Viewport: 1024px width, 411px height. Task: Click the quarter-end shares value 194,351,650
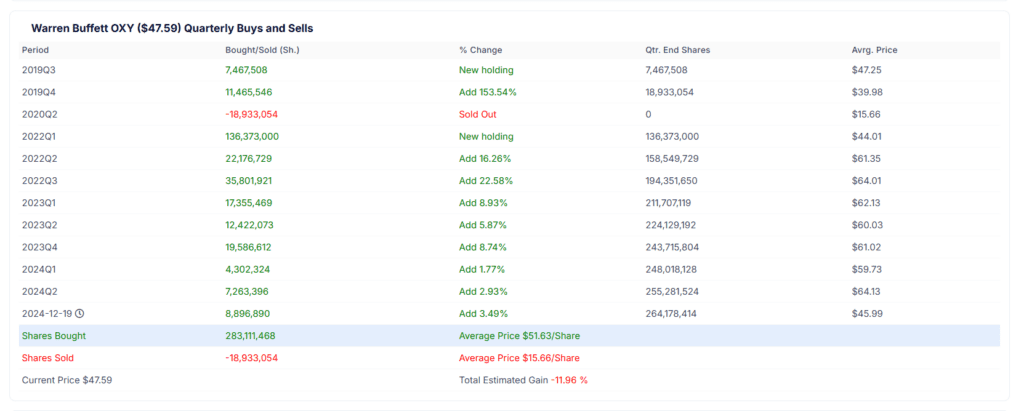pyautogui.click(x=672, y=181)
